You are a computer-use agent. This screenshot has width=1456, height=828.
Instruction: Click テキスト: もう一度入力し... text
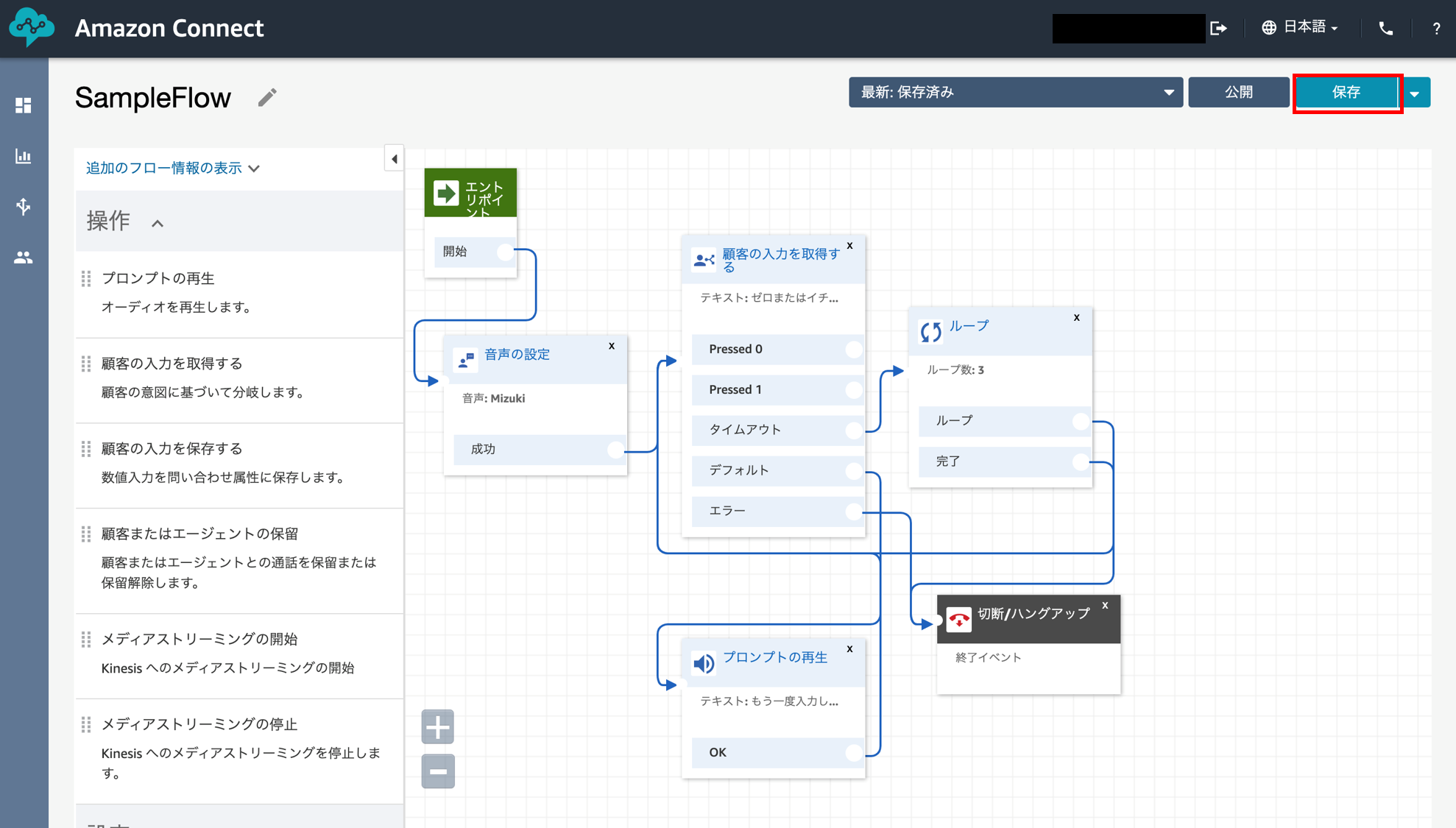(768, 701)
